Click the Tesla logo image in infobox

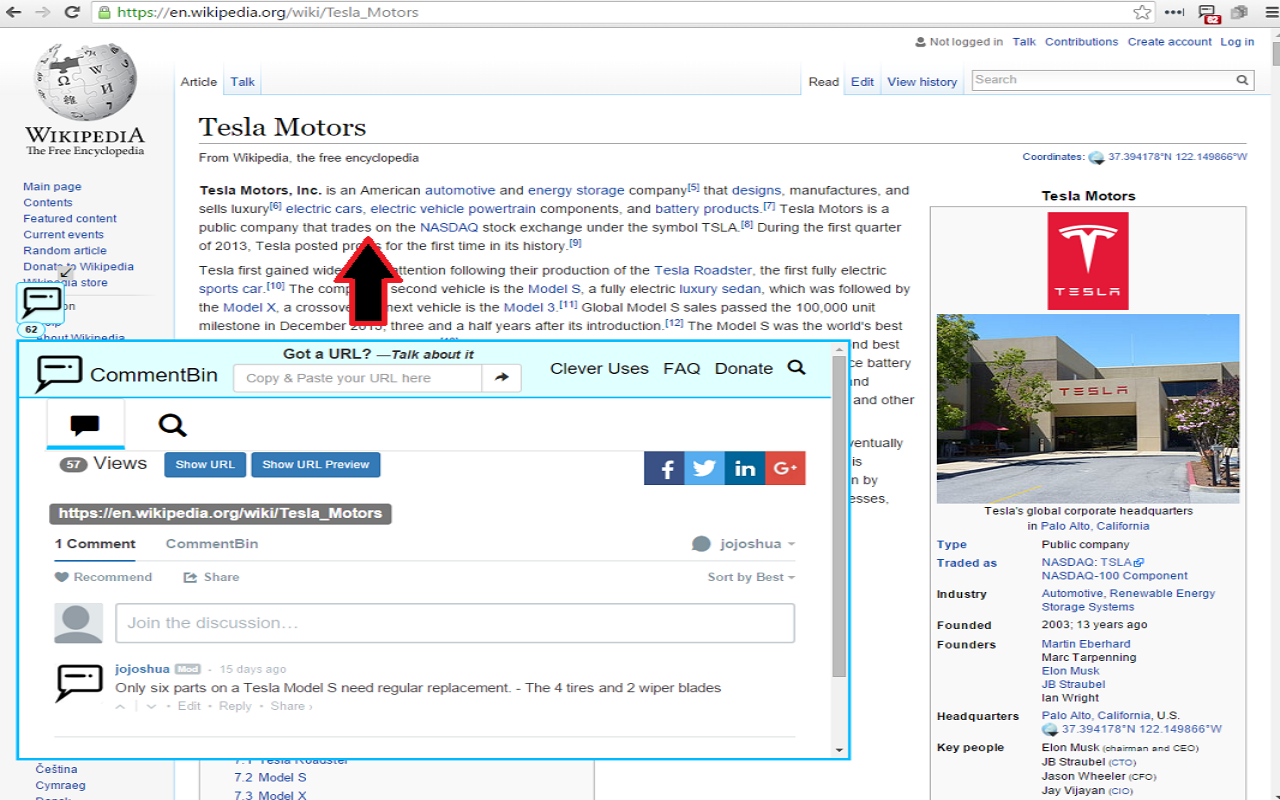tap(1088, 261)
